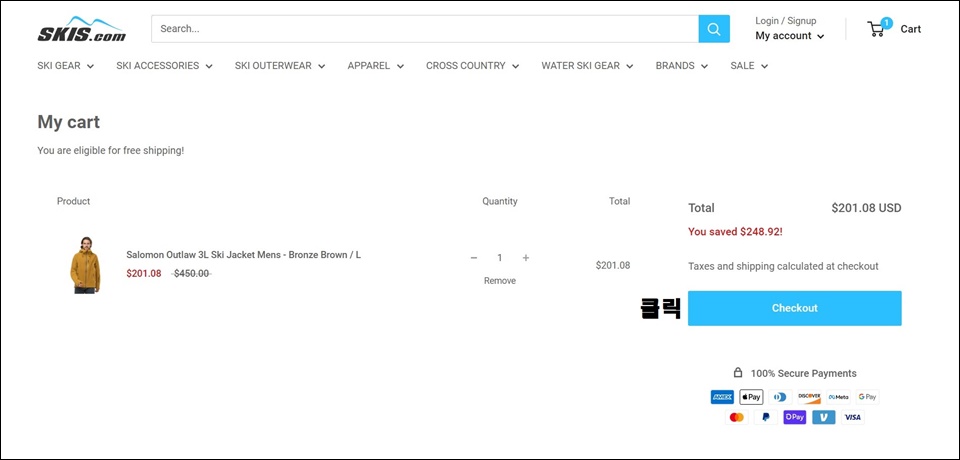Click the My cart heading
This screenshot has width=960, height=460.
coord(69,122)
